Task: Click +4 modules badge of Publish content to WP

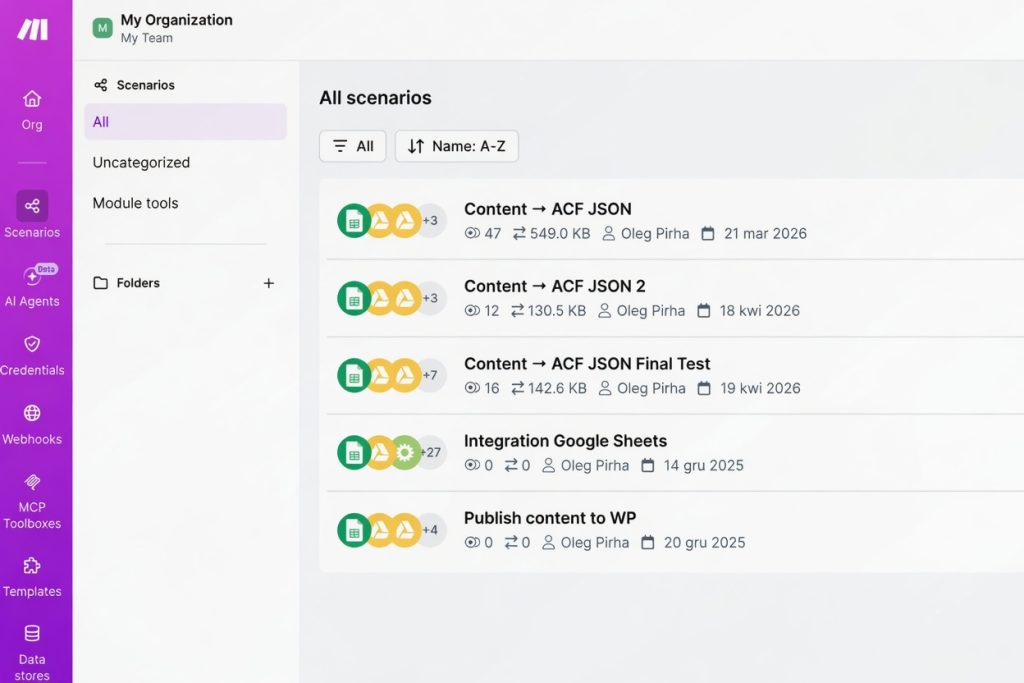Action: (x=430, y=530)
